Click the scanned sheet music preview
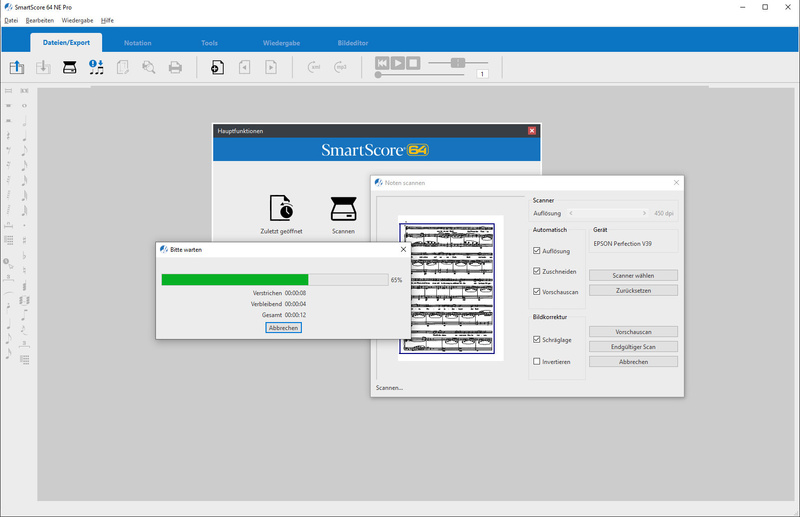The width and height of the screenshot is (800, 517). tap(446, 288)
